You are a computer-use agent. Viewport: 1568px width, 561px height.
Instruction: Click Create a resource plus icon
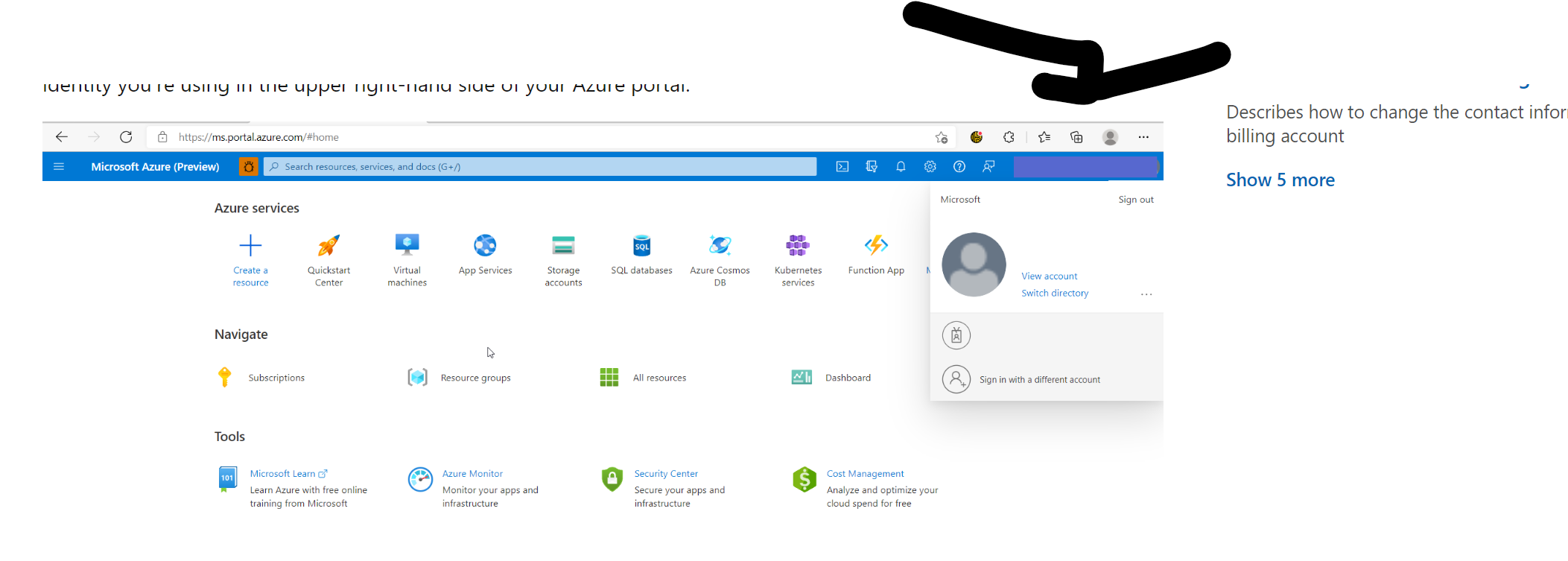(250, 245)
